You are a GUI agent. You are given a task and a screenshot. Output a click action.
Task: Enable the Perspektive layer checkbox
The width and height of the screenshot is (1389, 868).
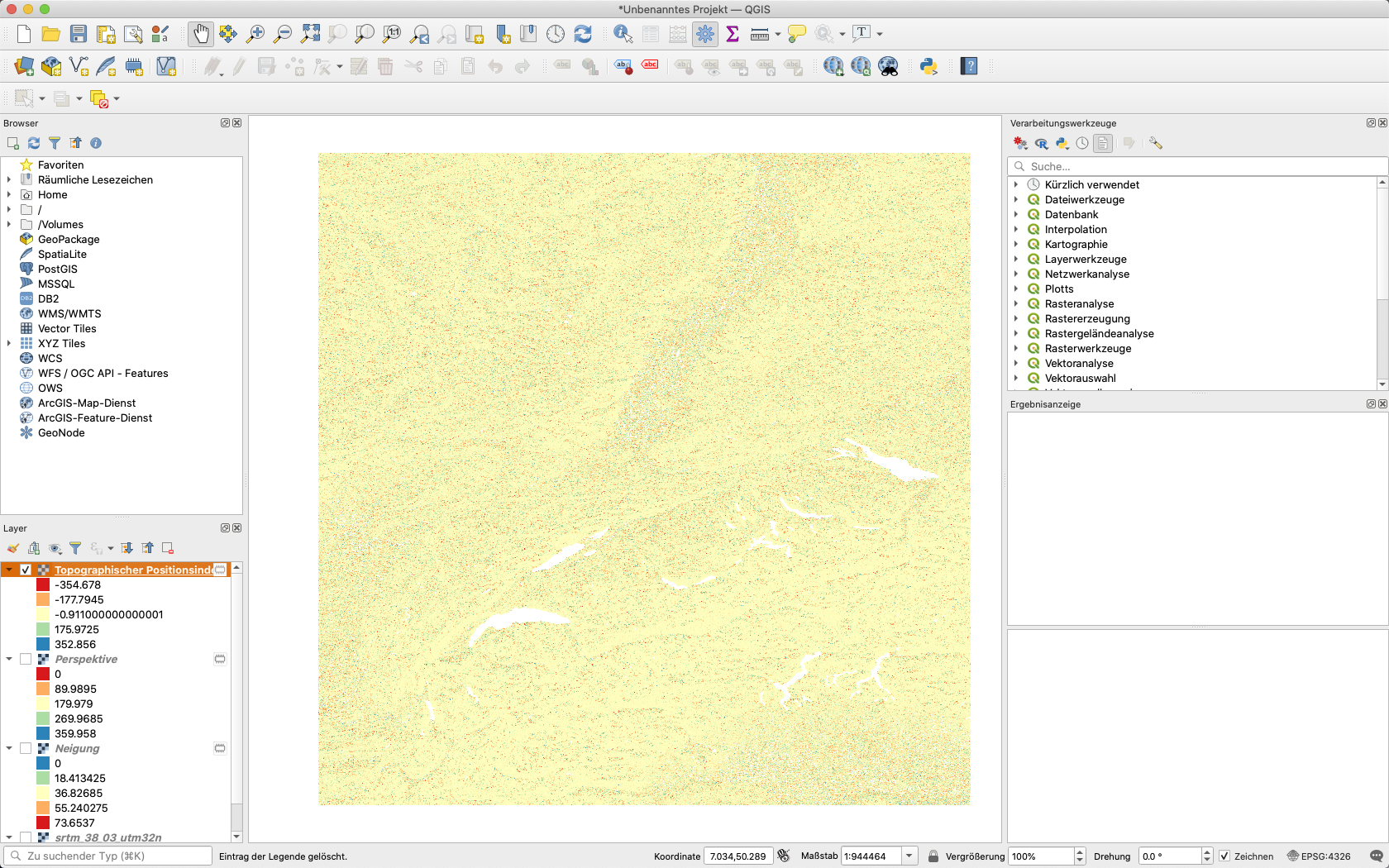tap(26, 659)
